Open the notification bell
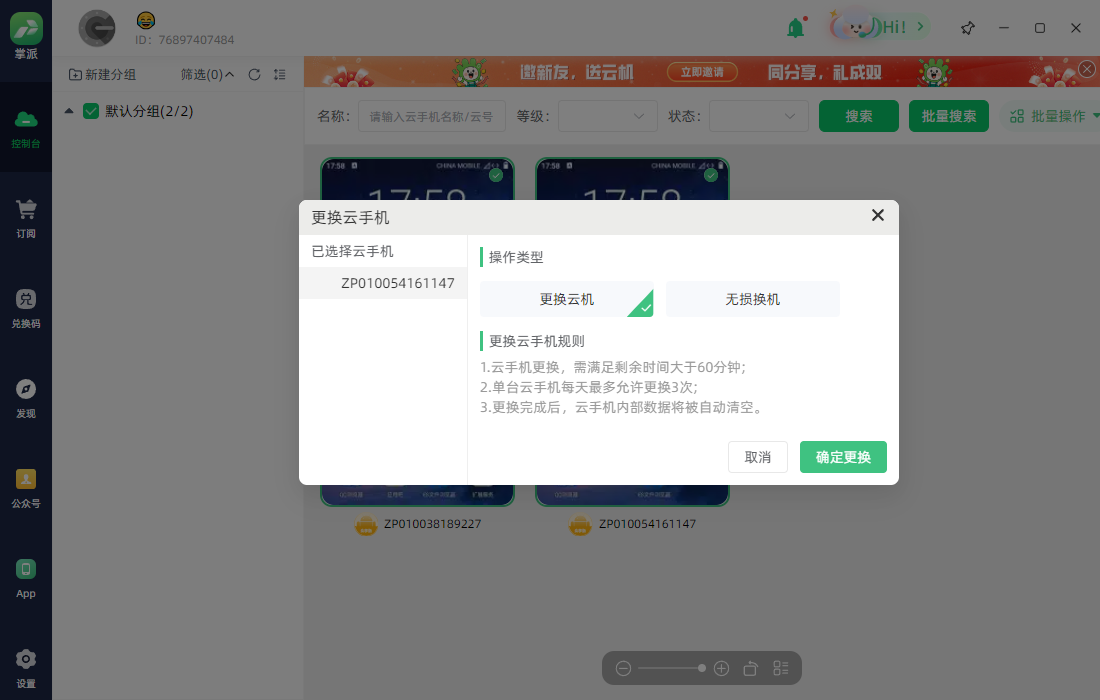Screen dimensions: 1100x700 [796, 28]
